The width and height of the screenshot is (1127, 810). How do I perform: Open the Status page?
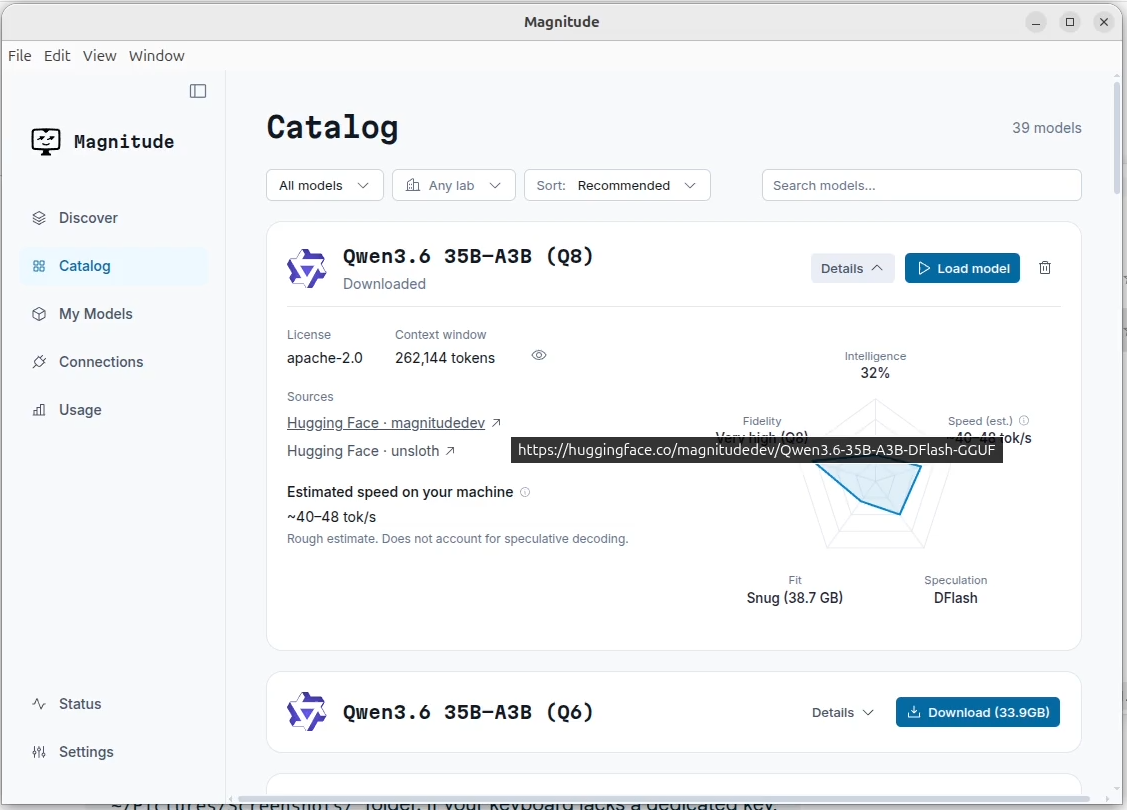114,704
